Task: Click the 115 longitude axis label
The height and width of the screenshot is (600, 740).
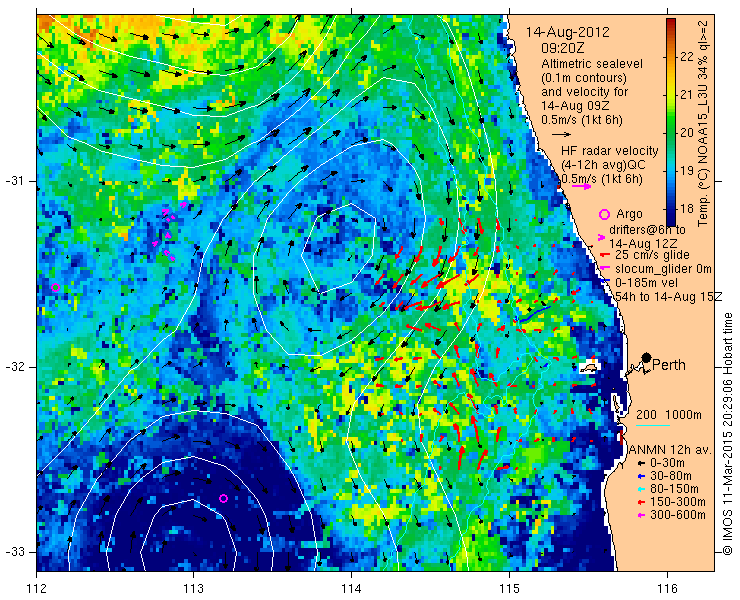Action: (x=509, y=589)
